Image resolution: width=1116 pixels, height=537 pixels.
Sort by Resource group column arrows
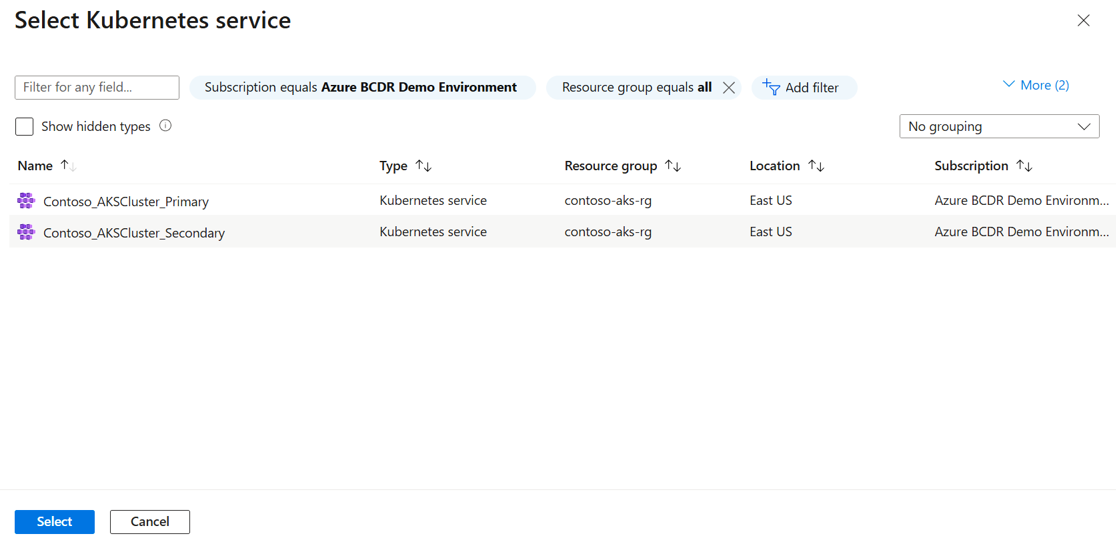673,166
